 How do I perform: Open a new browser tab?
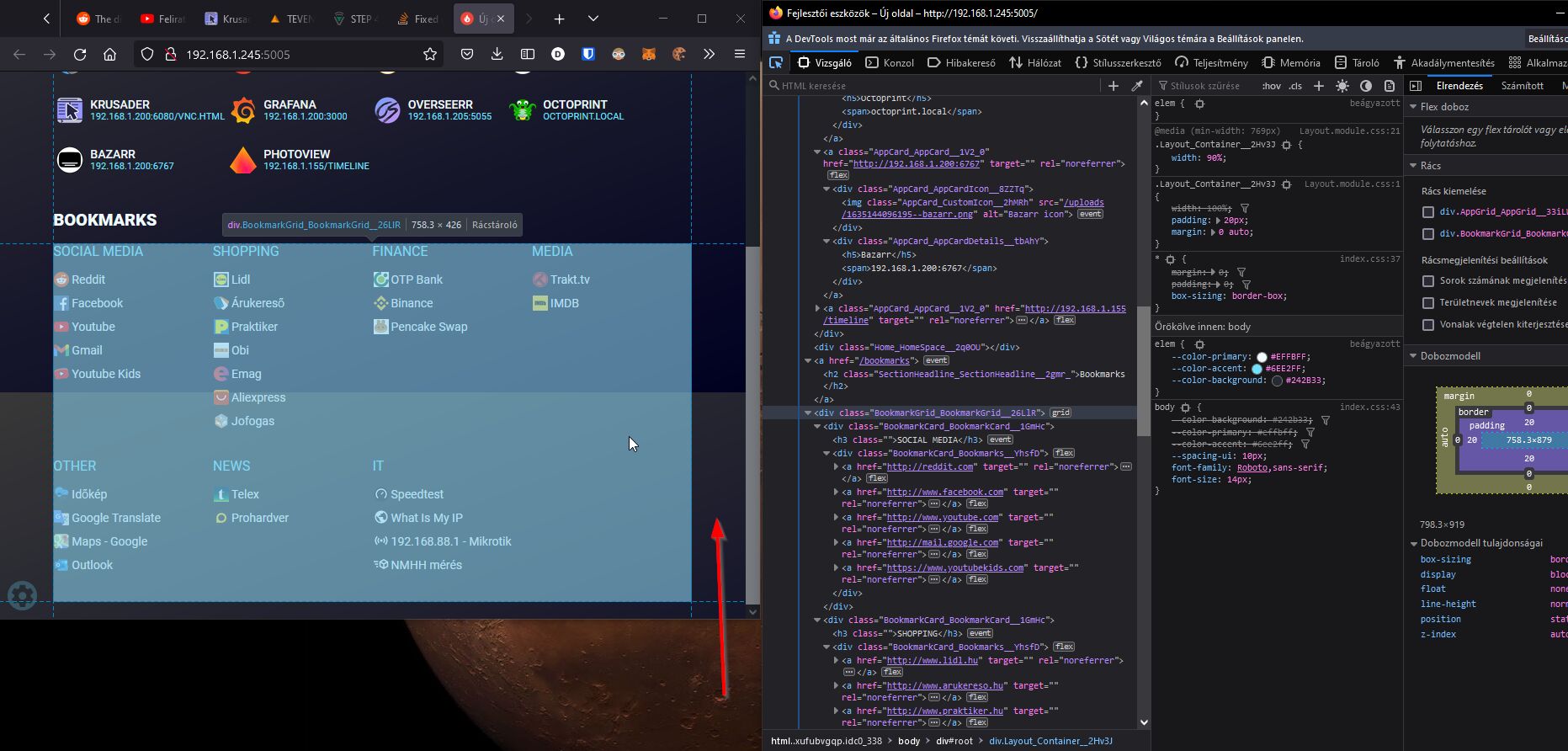(560, 19)
